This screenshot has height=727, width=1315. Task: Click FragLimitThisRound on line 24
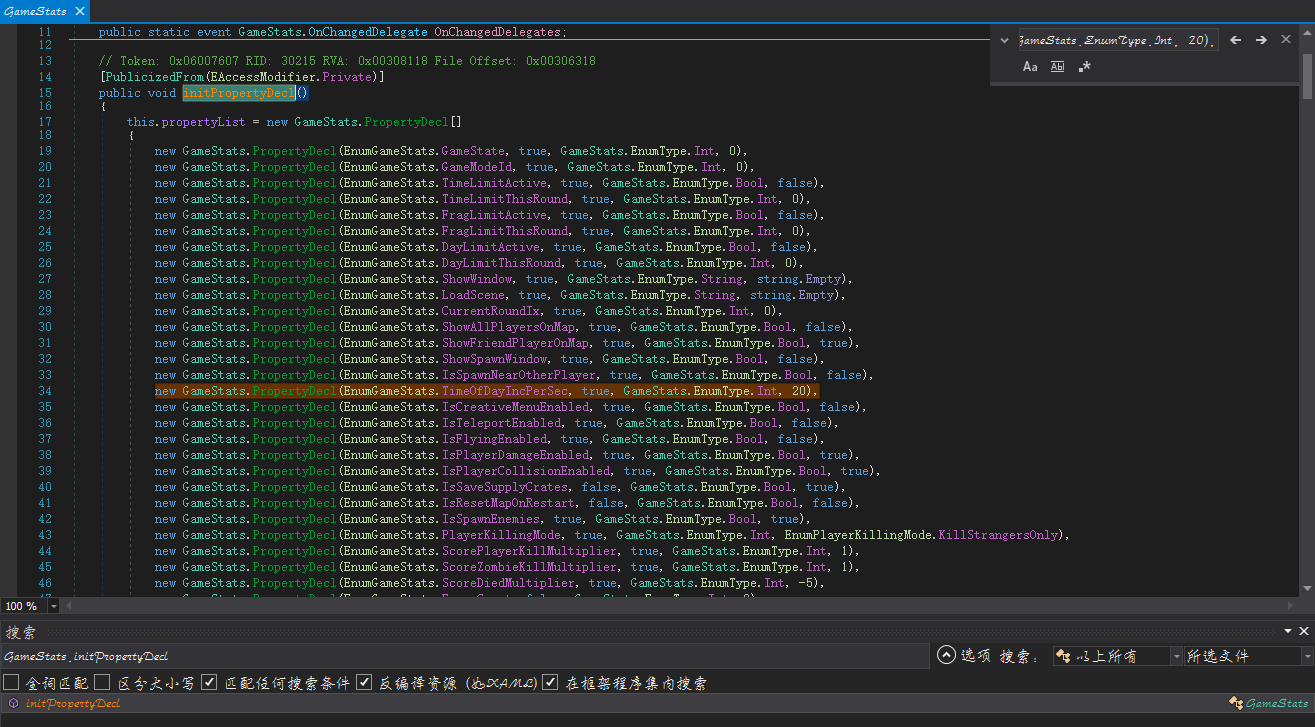click(504, 230)
